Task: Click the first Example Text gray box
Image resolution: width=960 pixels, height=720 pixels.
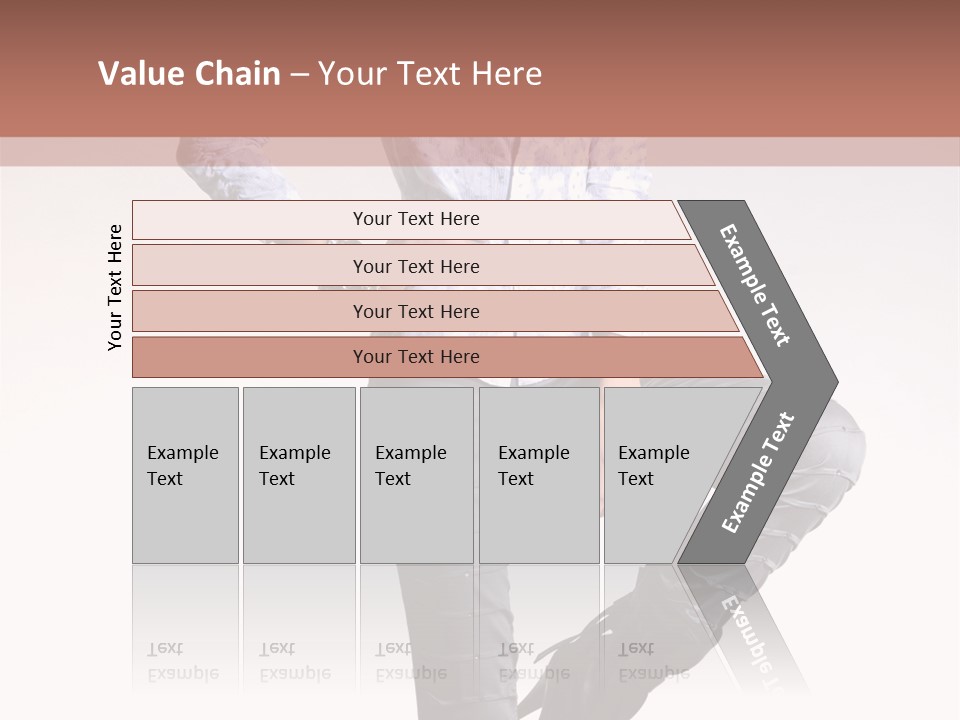Action: click(x=185, y=475)
